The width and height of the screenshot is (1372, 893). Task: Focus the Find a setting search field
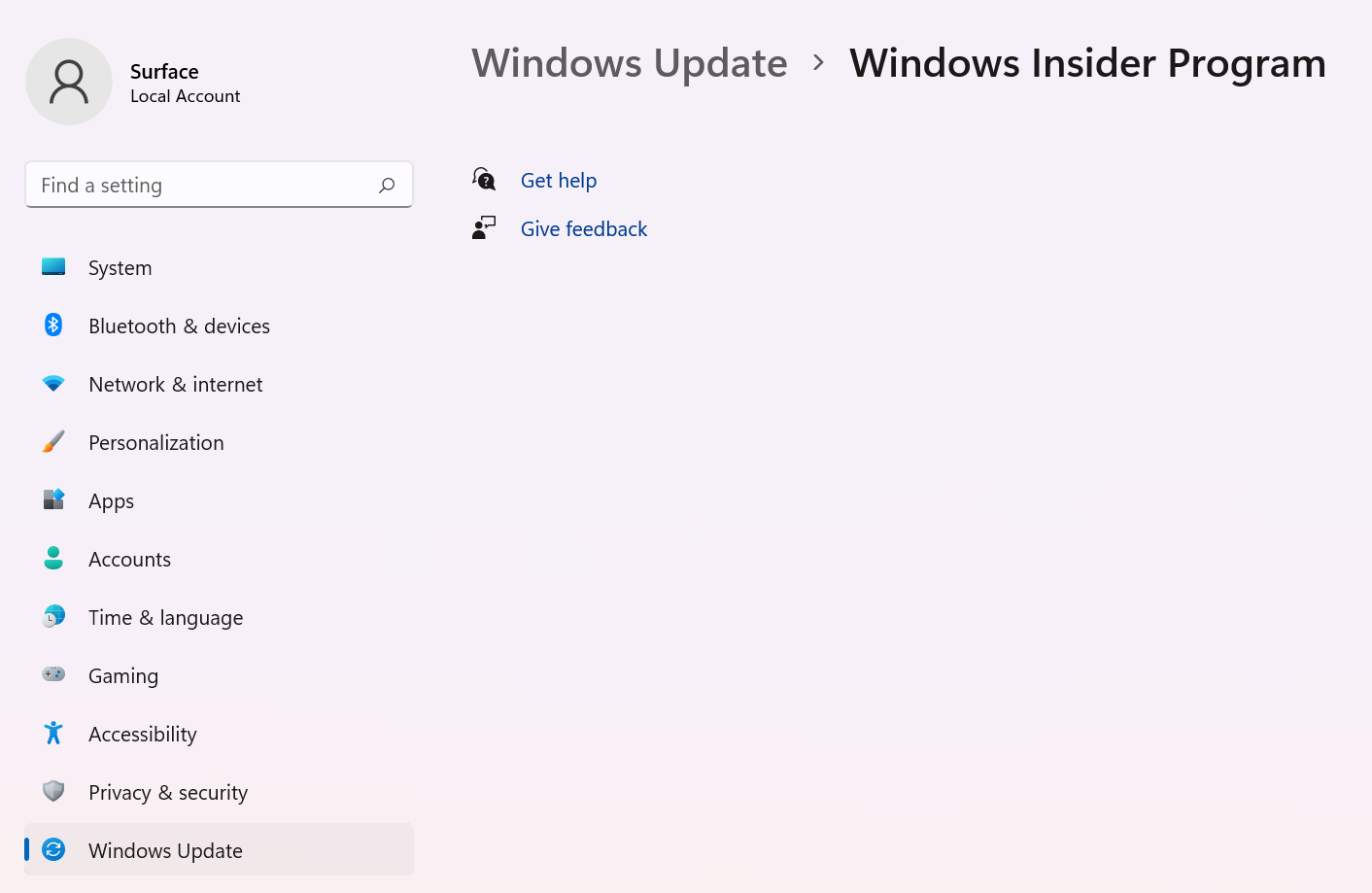tap(219, 185)
